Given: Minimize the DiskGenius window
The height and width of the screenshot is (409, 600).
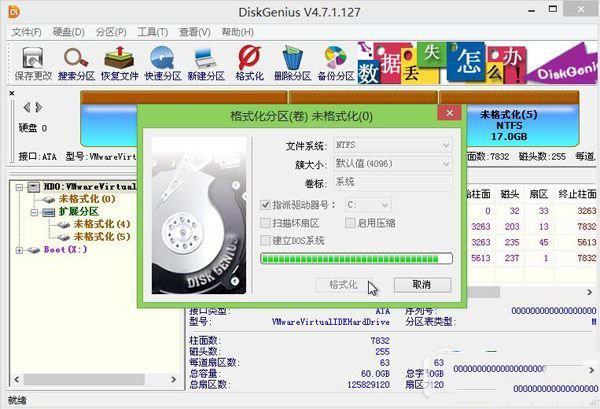Looking at the screenshot, I should tap(532, 11).
